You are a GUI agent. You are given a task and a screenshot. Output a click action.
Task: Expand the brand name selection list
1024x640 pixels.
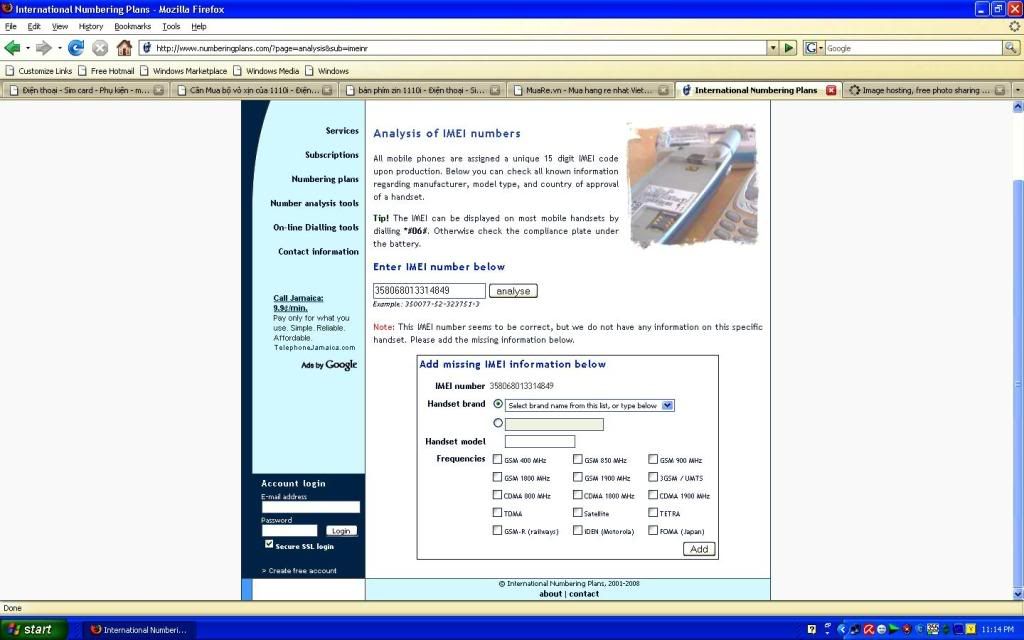(x=667, y=406)
